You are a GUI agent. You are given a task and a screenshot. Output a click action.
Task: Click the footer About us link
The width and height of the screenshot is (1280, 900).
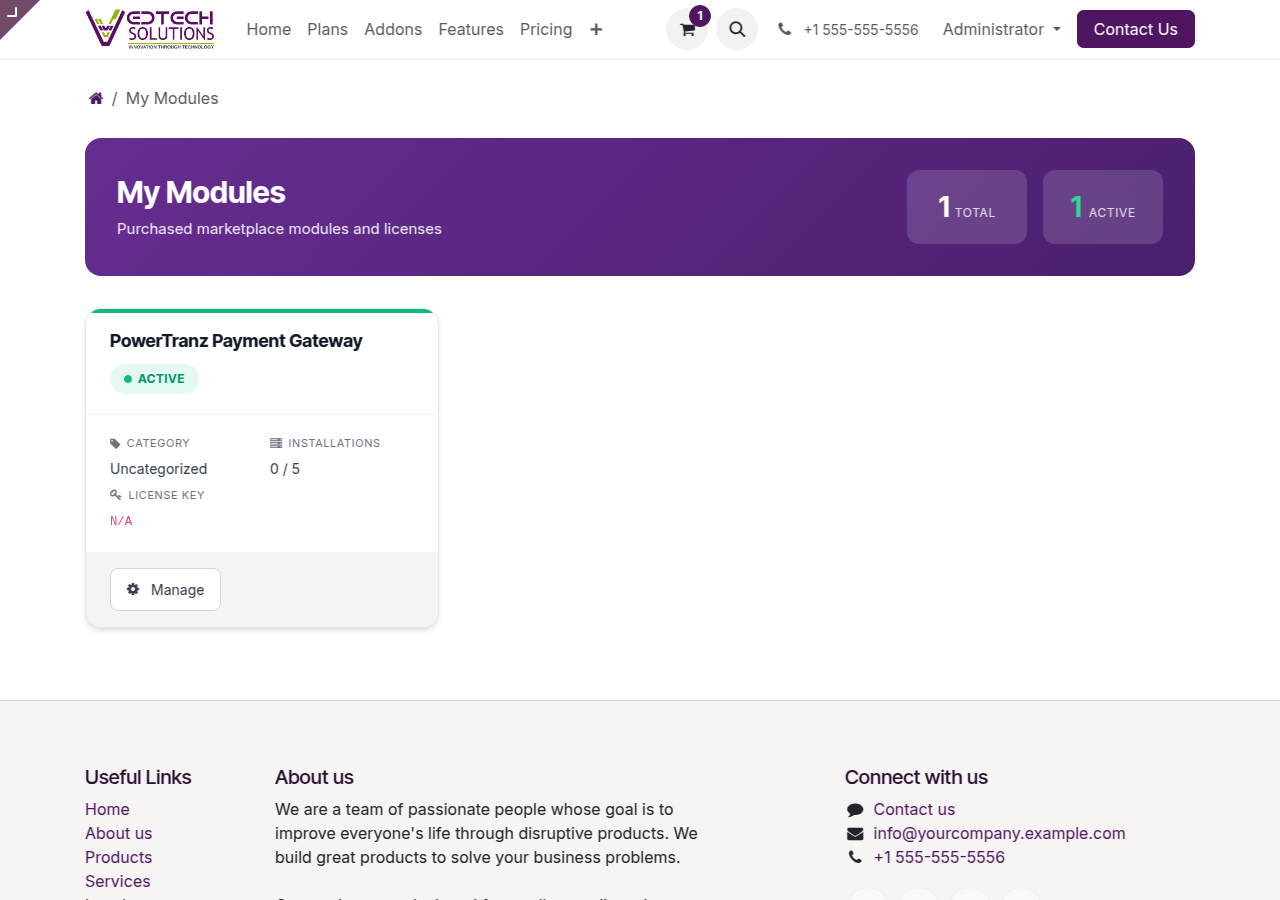tap(118, 834)
